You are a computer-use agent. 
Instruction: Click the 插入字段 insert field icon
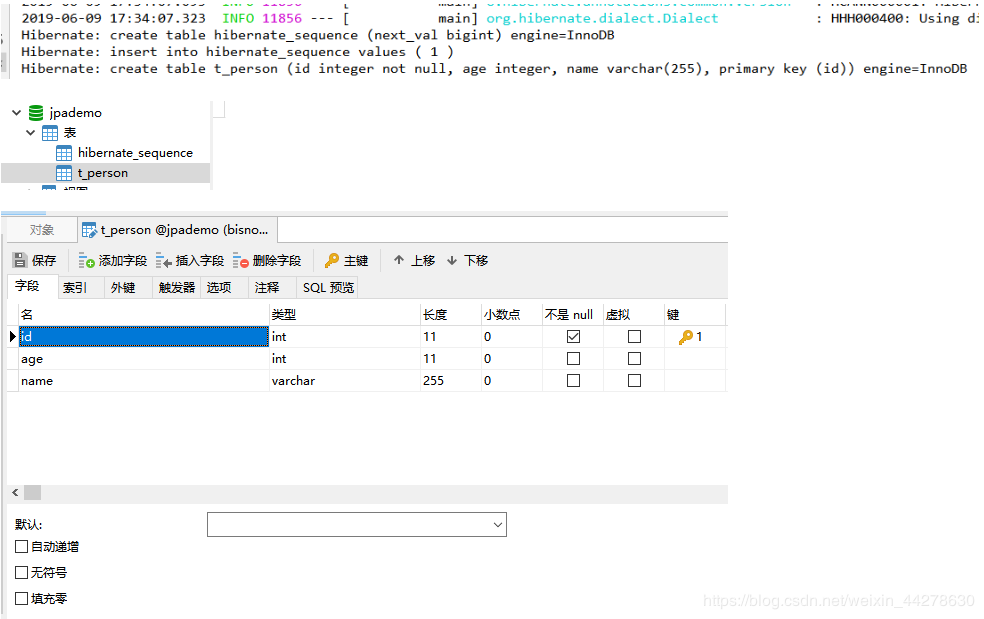point(190,260)
